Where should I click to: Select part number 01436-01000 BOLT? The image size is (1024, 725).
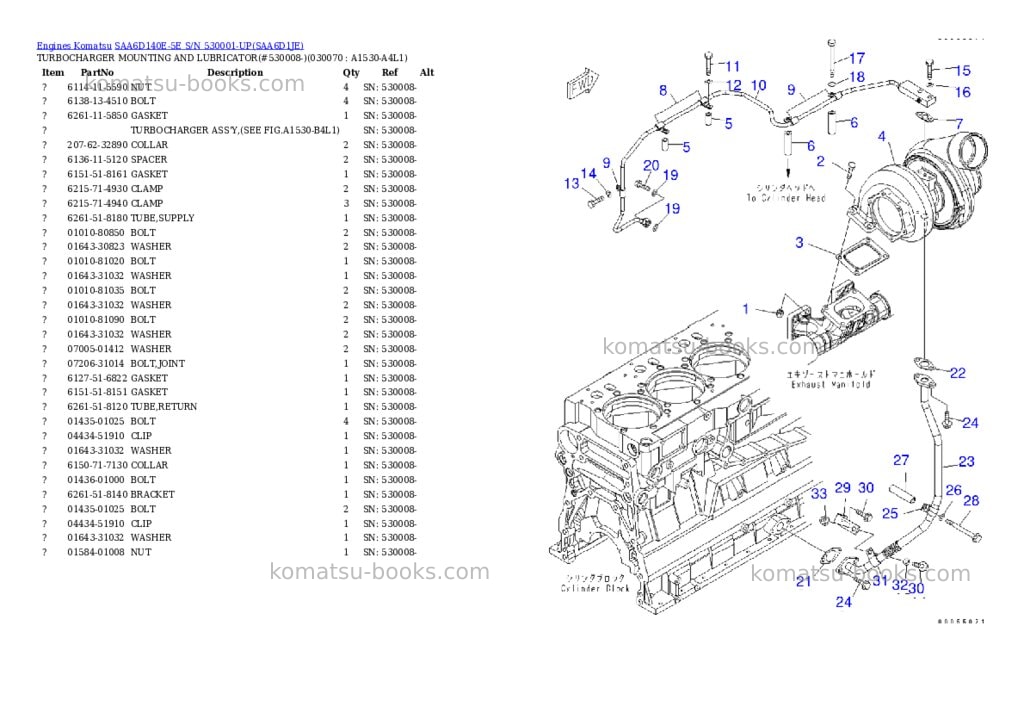tap(111, 480)
